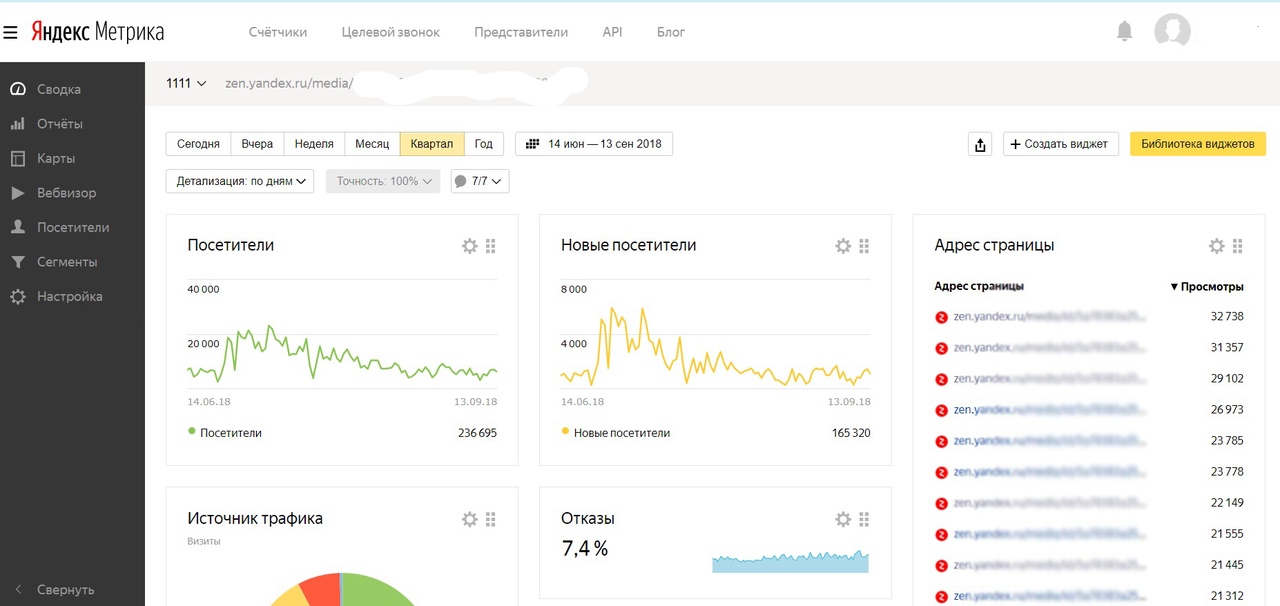Click the Библиотека виджетов button

point(1197,144)
